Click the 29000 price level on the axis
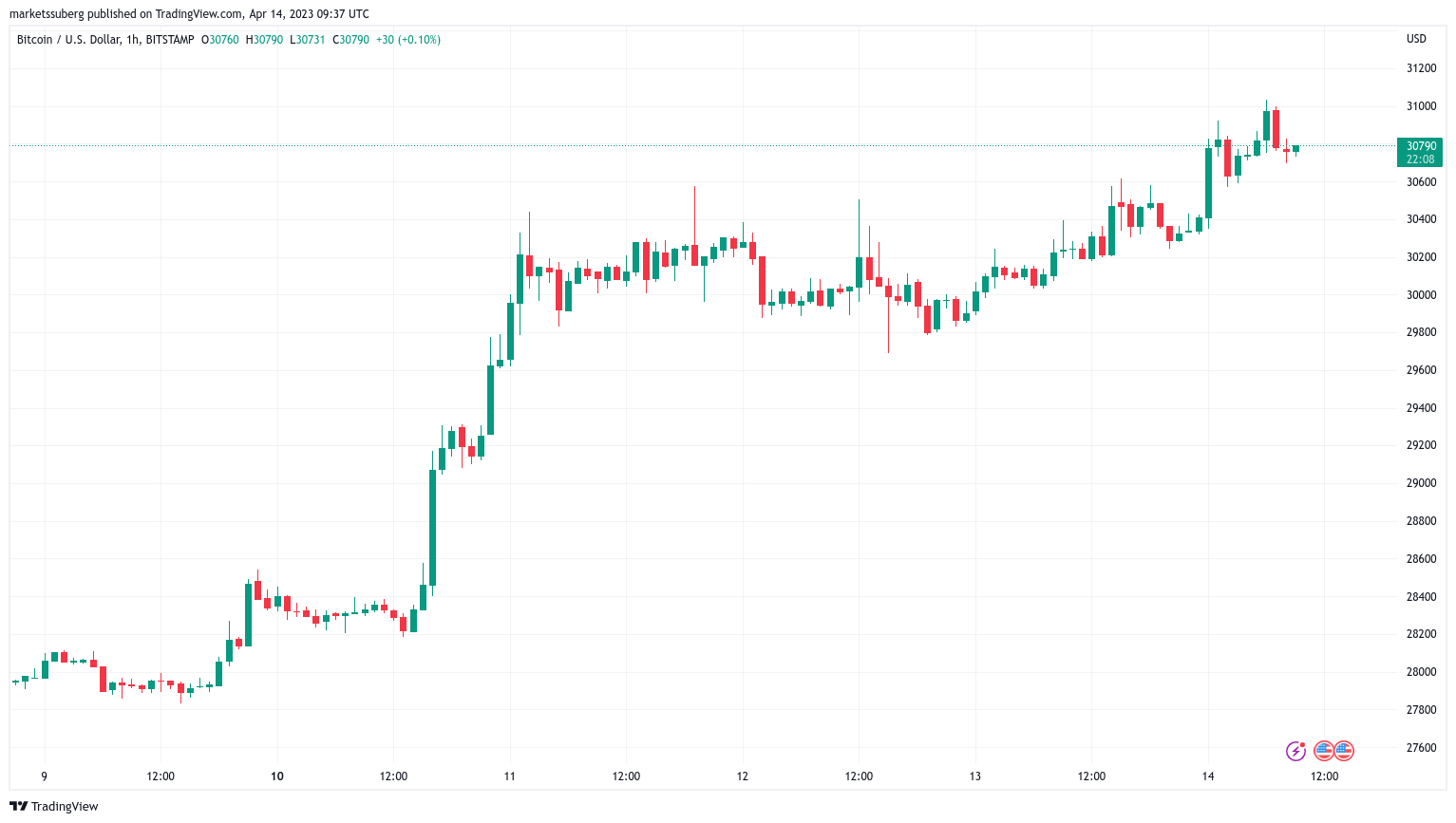 coord(1421,483)
